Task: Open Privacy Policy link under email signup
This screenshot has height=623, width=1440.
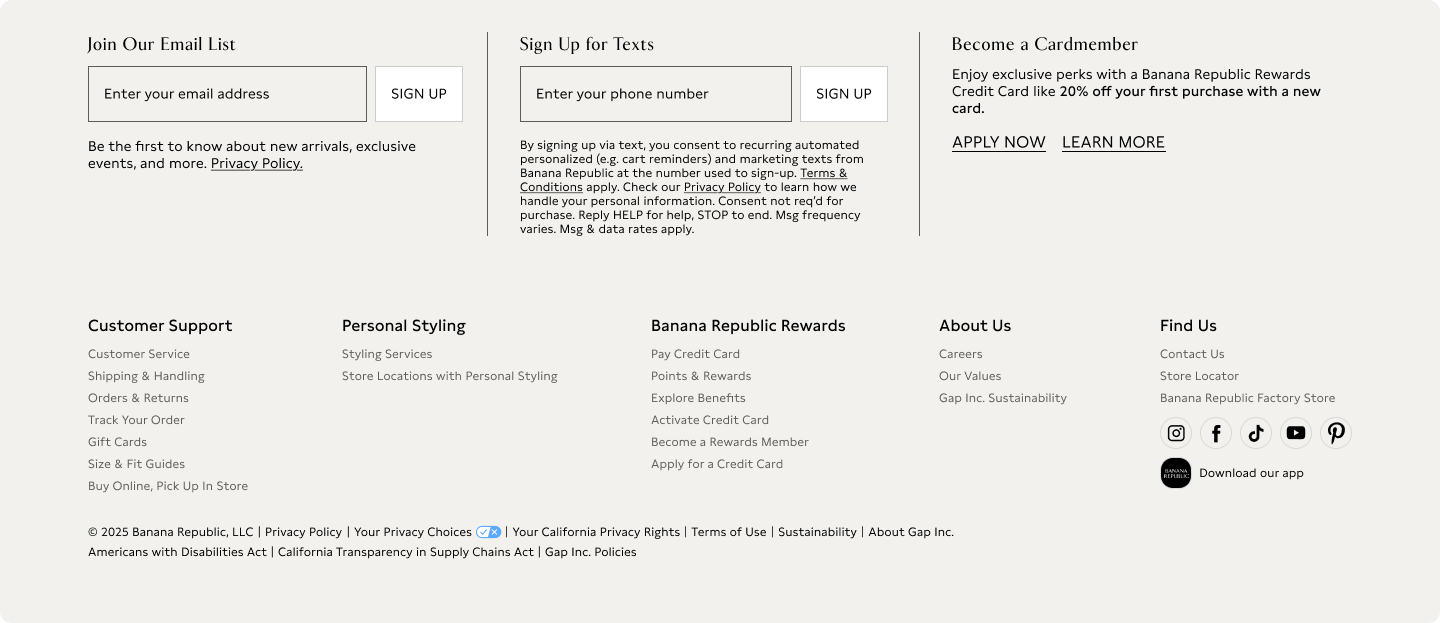Action: point(257,163)
